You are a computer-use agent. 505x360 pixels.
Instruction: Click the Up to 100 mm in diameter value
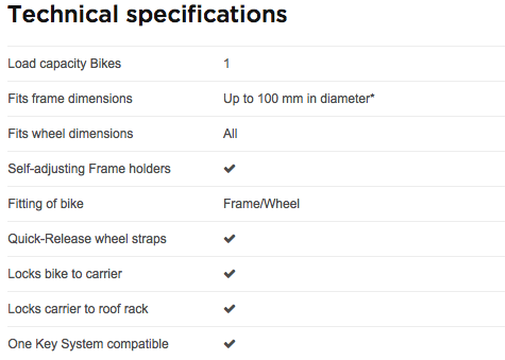pyautogui.click(x=297, y=99)
